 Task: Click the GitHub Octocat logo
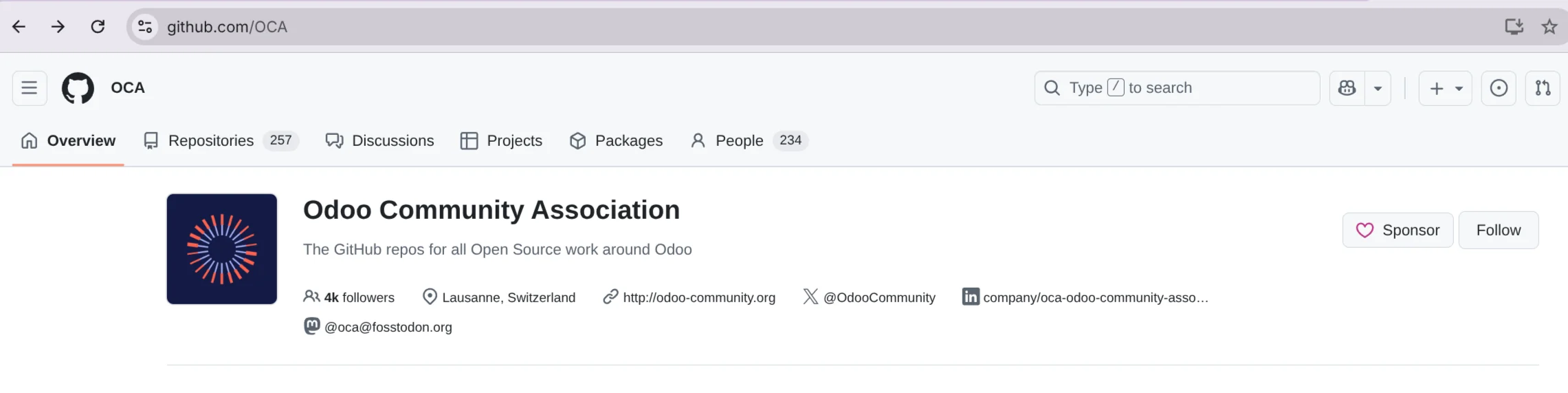(x=78, y=88)
